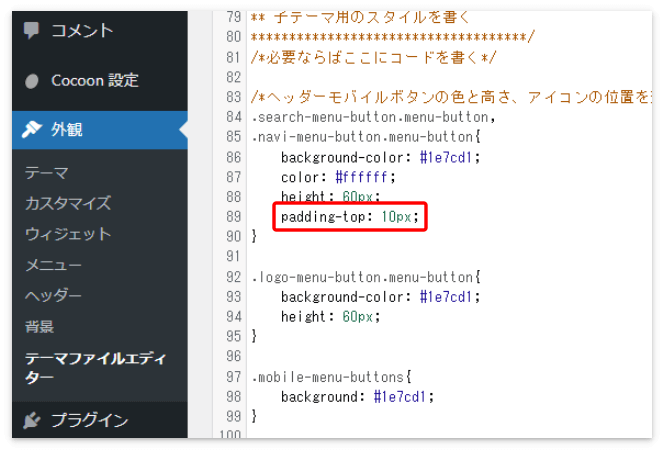664x451 pixels.
Task: Click the closing brace on line 95
Action: coord(254,336)
